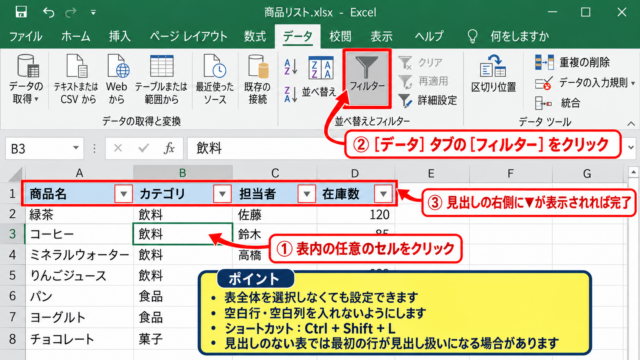
Task: Click the Redo arrow icon
Action: click(71, 12)
